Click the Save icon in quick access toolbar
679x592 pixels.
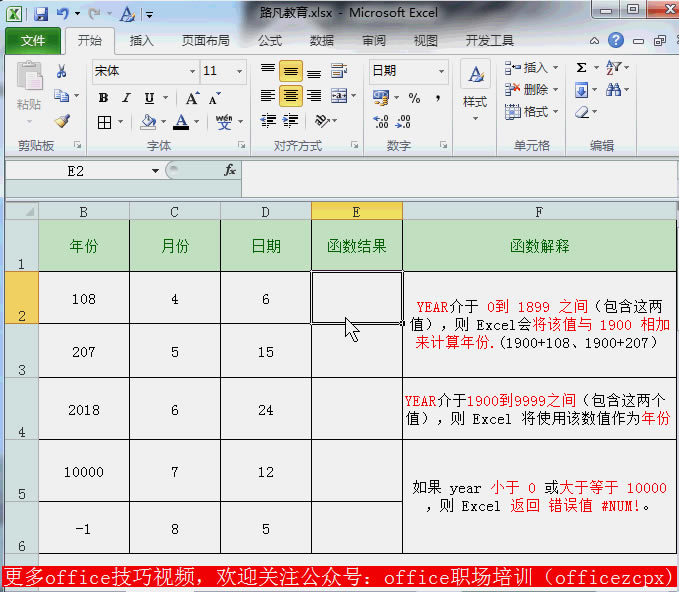pos(41,14)
